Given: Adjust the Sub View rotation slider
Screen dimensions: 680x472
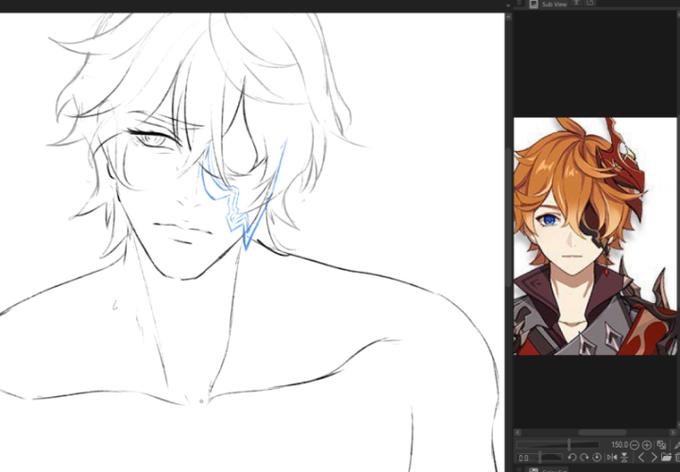Looking at the screenshot, I should click(540, 457).
